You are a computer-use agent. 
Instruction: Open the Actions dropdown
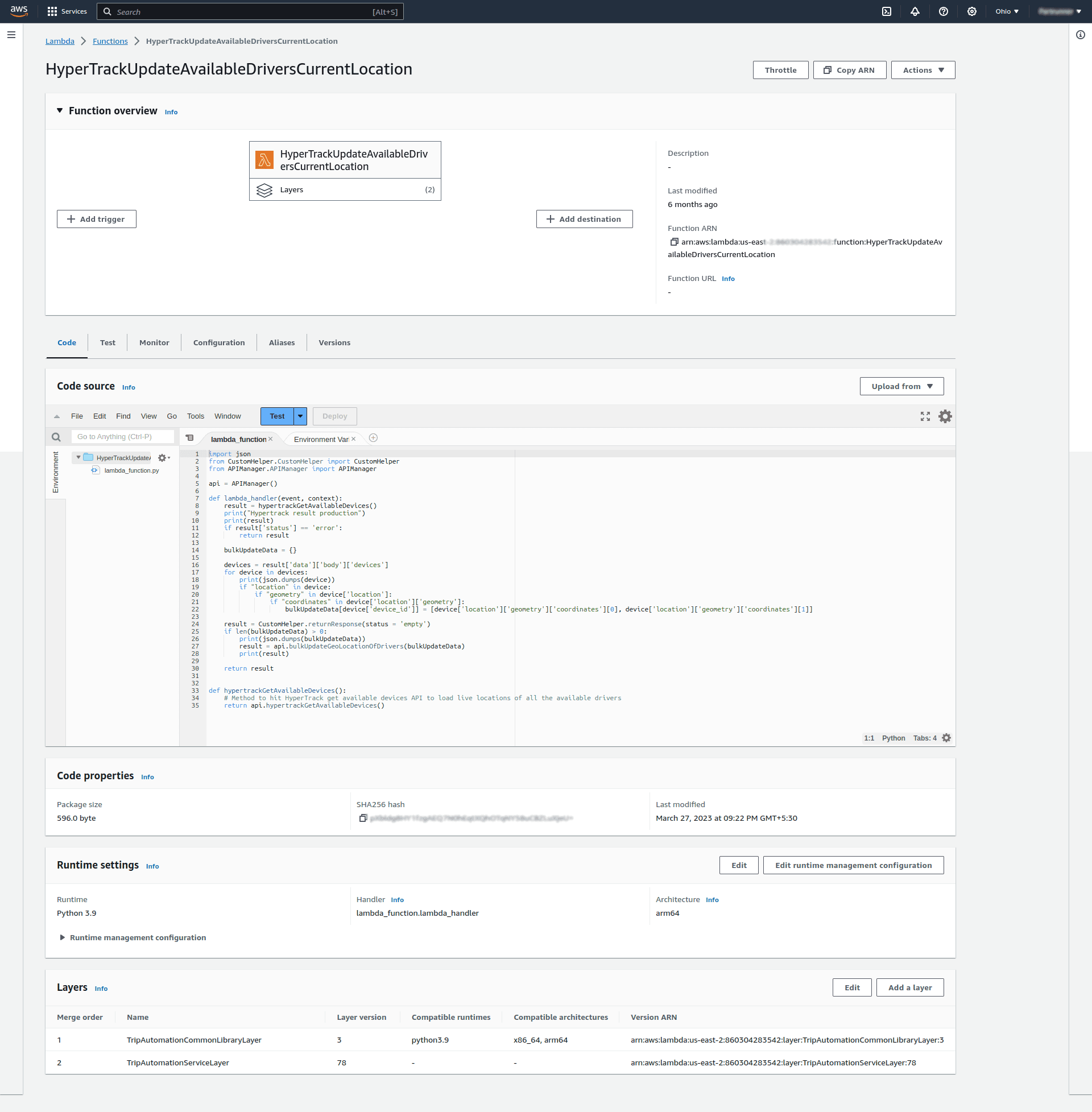click(x=923, y=70)
